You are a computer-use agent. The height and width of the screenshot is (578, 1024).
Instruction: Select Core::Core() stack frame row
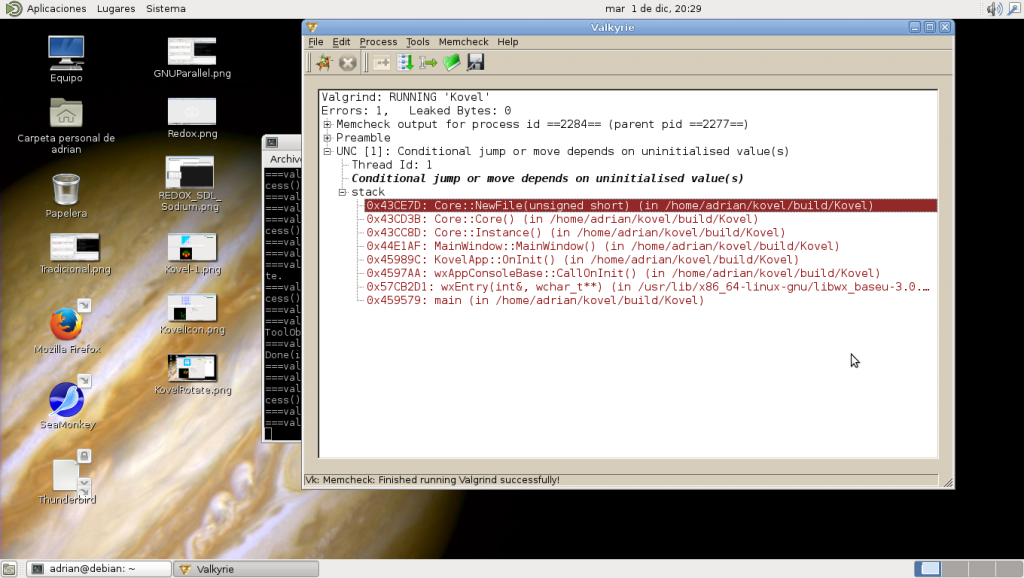[562, 219]
